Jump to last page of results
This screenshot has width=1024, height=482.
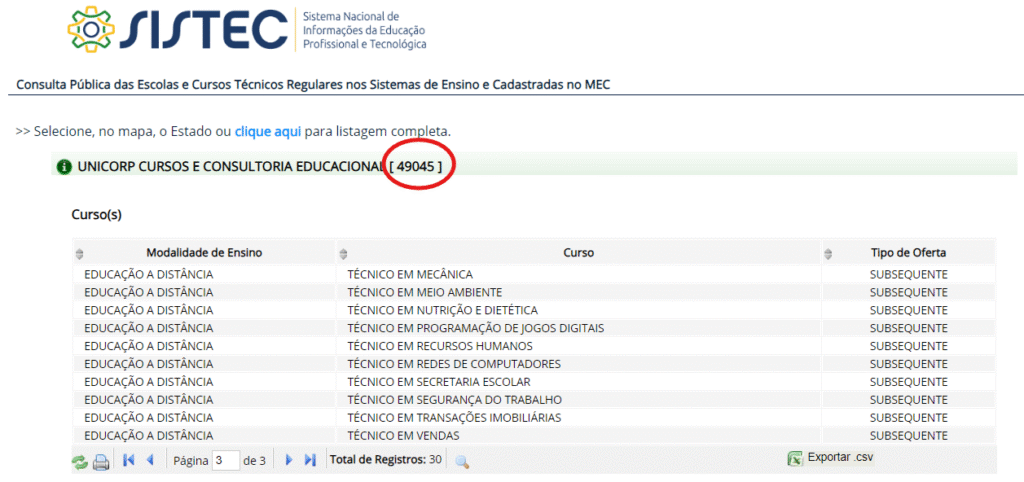point(310,460)
